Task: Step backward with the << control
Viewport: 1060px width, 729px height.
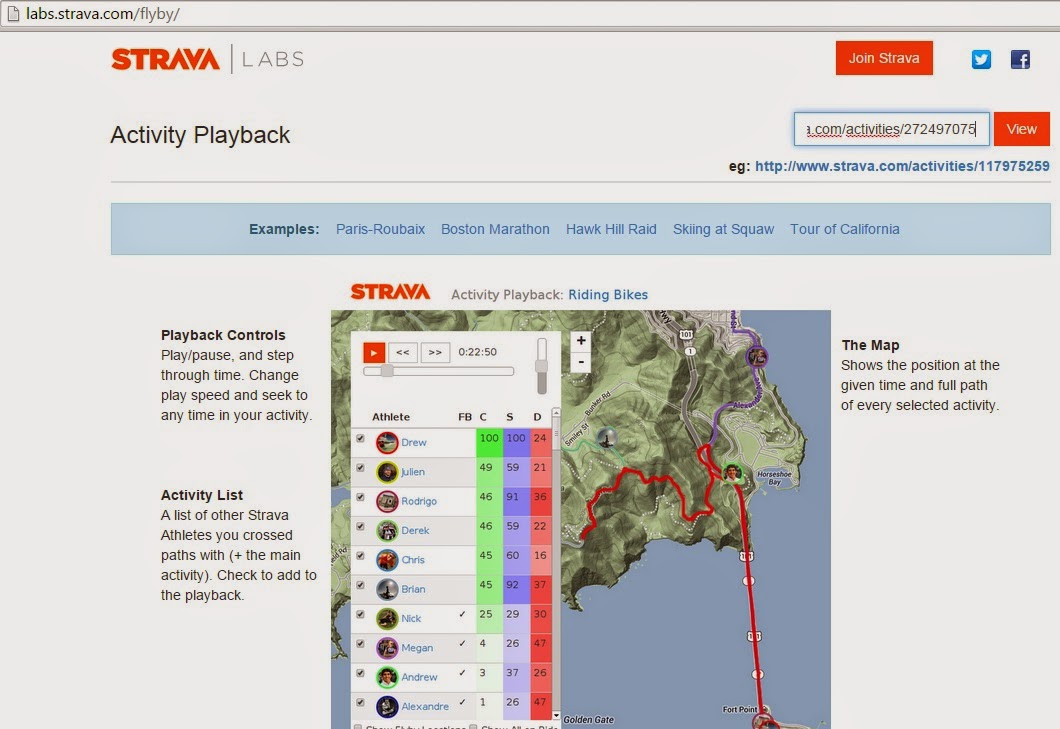Action: tap(404, 352)
